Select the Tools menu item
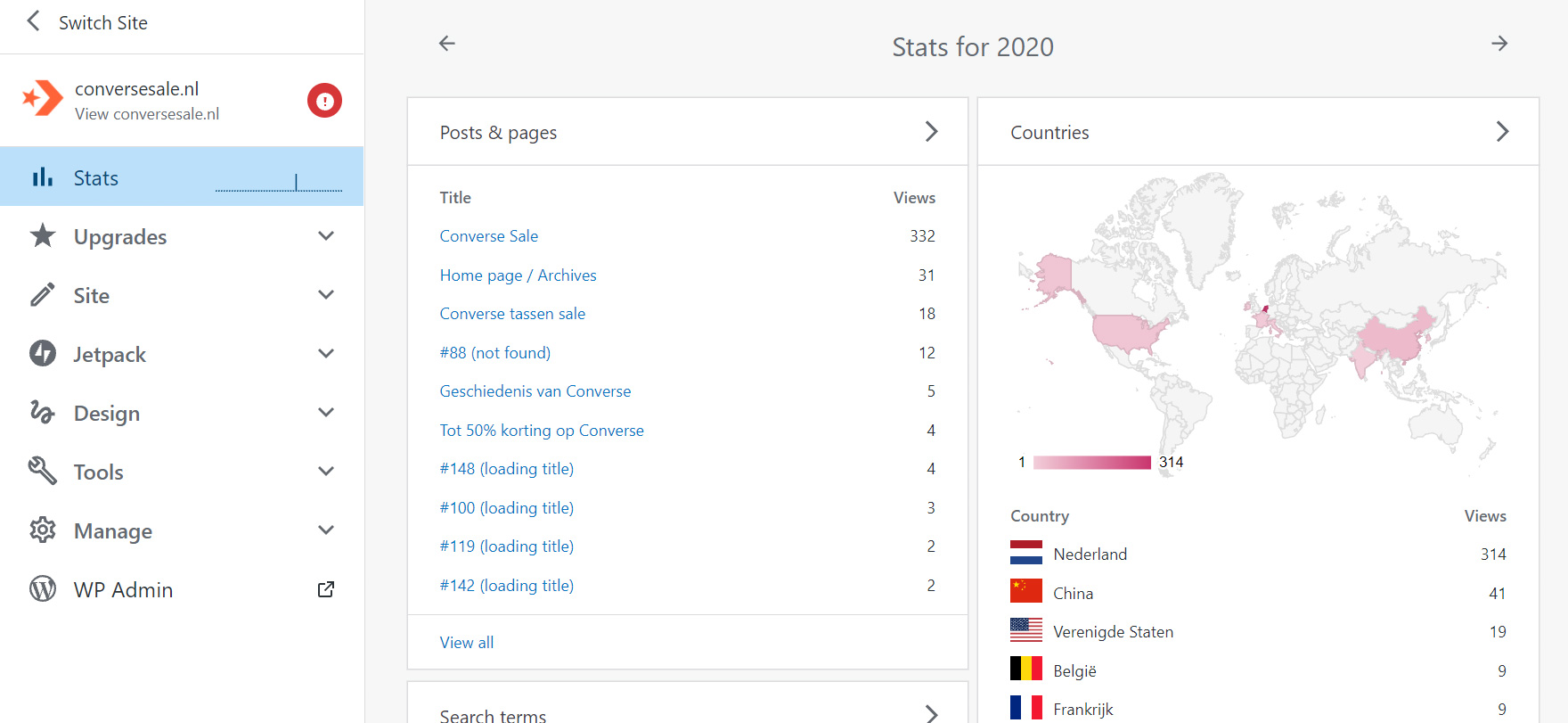Viewport: 1568px width, 723px height. coord(182,471)
